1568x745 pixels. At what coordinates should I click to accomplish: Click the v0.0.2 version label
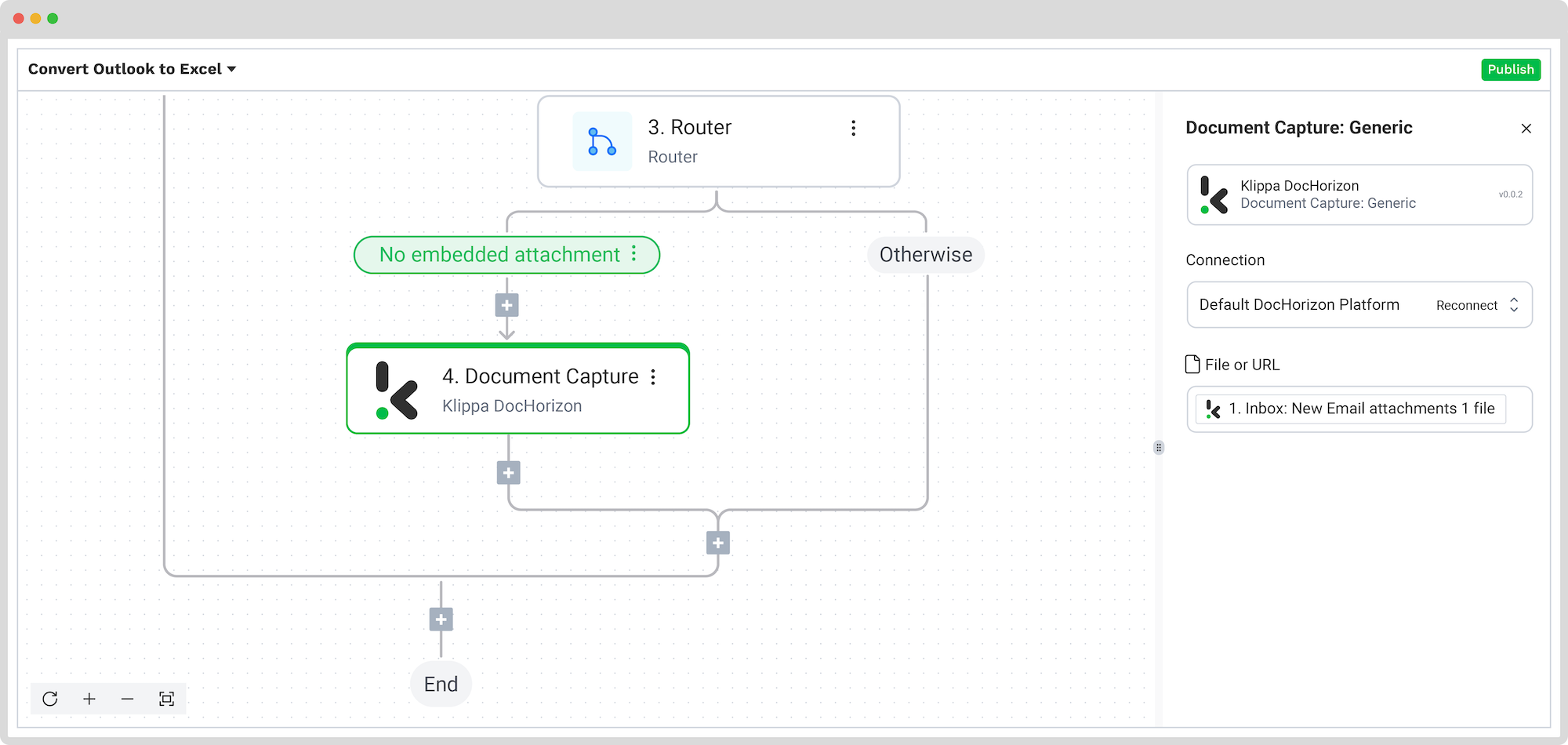[x=1511, y=194]
